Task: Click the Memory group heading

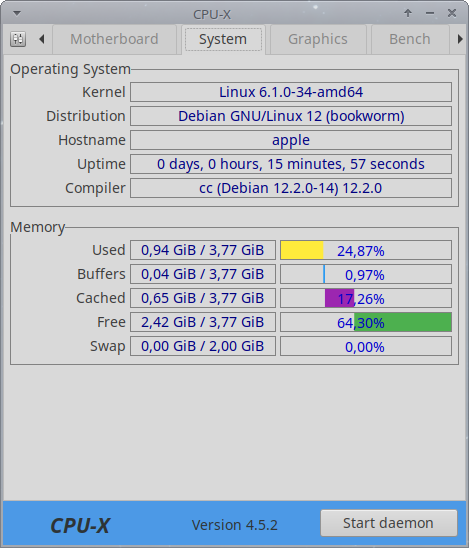Action: (x=38, y=228)
